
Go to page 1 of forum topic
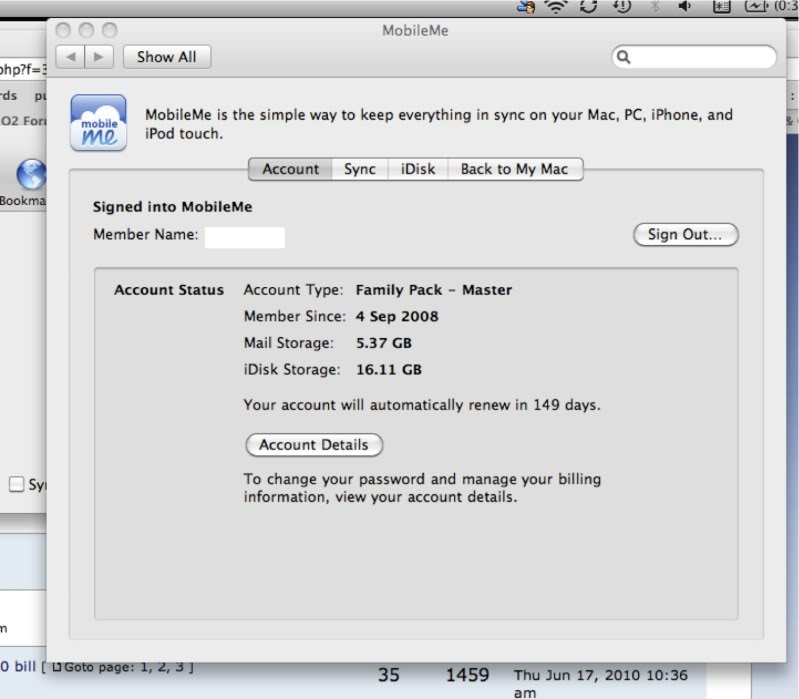point(143,667)
